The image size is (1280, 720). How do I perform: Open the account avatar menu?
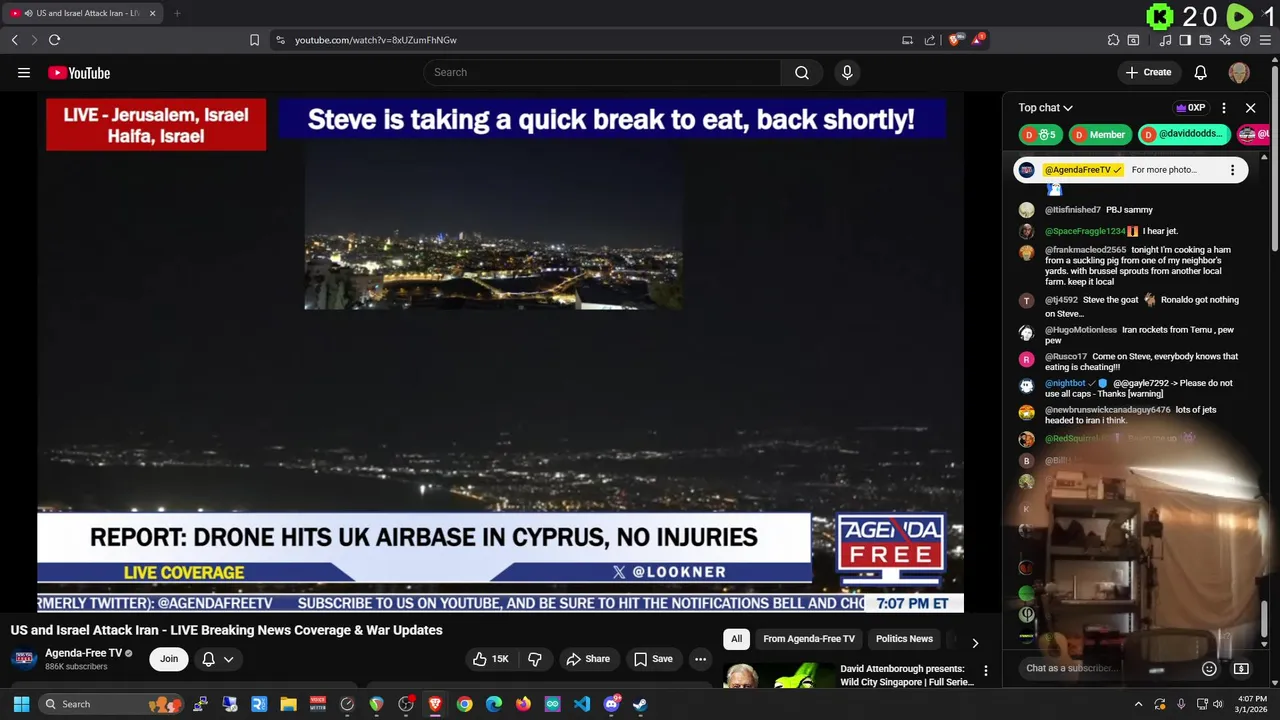(x=1239, y=72)
